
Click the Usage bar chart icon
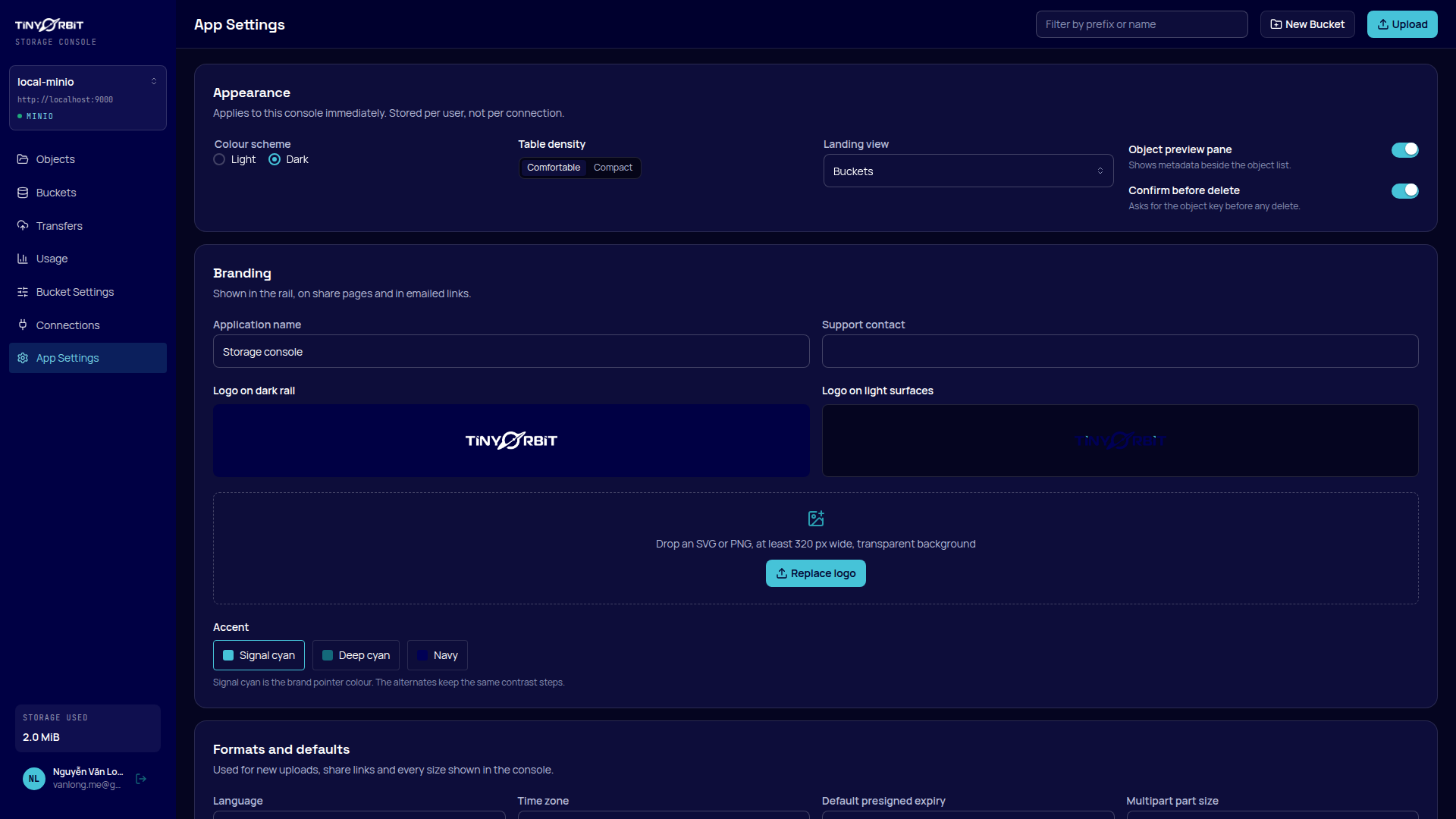[x=23, y=259]
